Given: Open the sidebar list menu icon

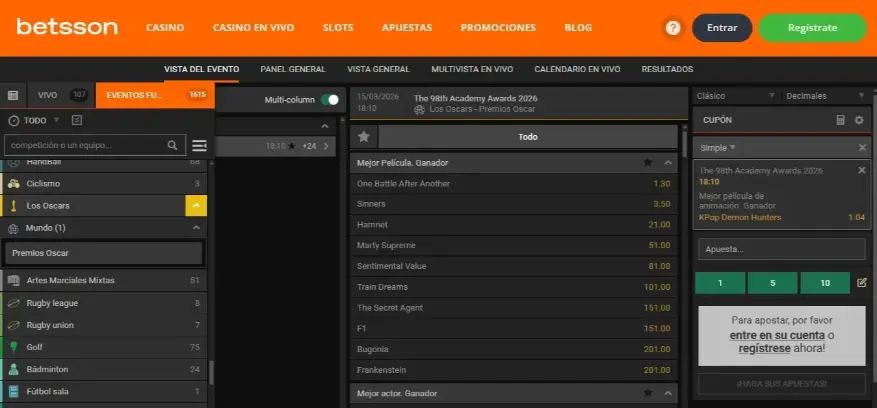Looking at the screenshot, I should click(x=199, y=146).
